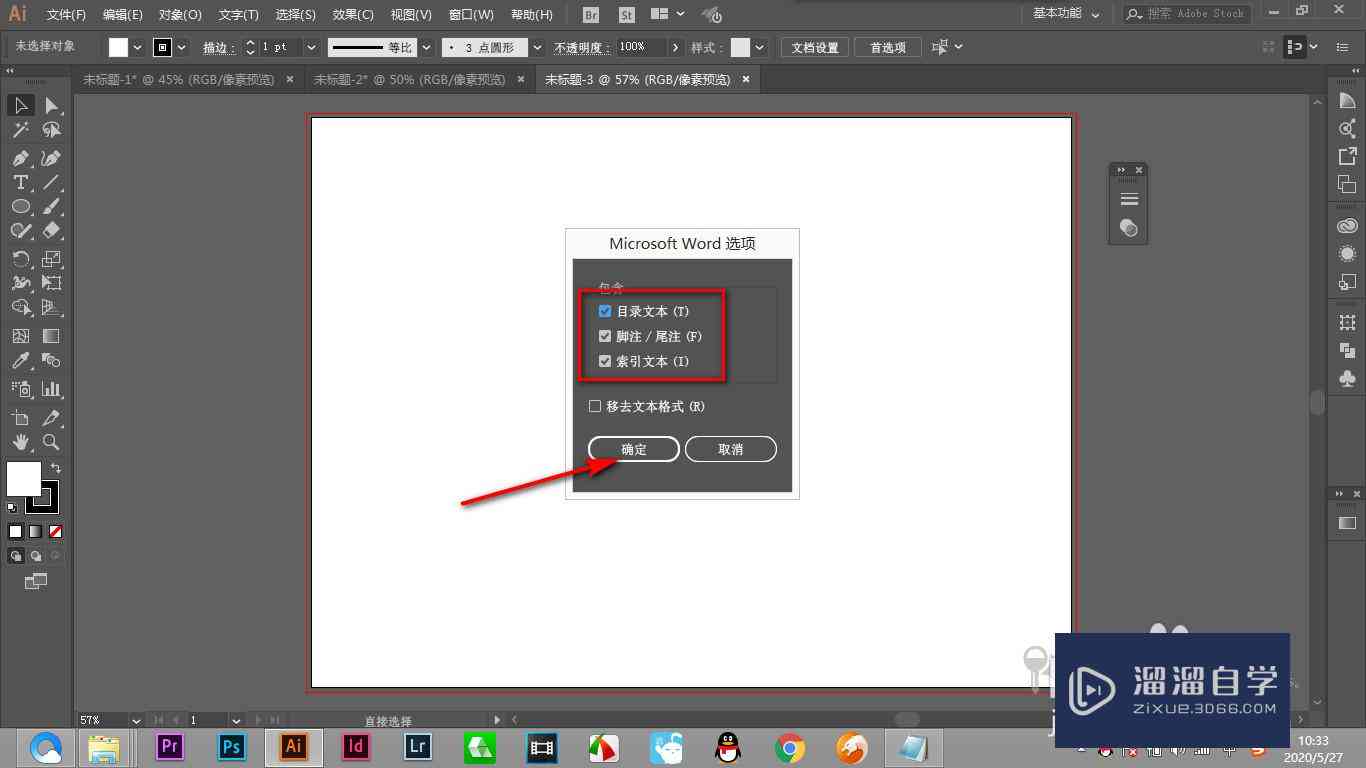Set the None color (red slash) swatch
1366x768 pixels.
coord(56,532)
